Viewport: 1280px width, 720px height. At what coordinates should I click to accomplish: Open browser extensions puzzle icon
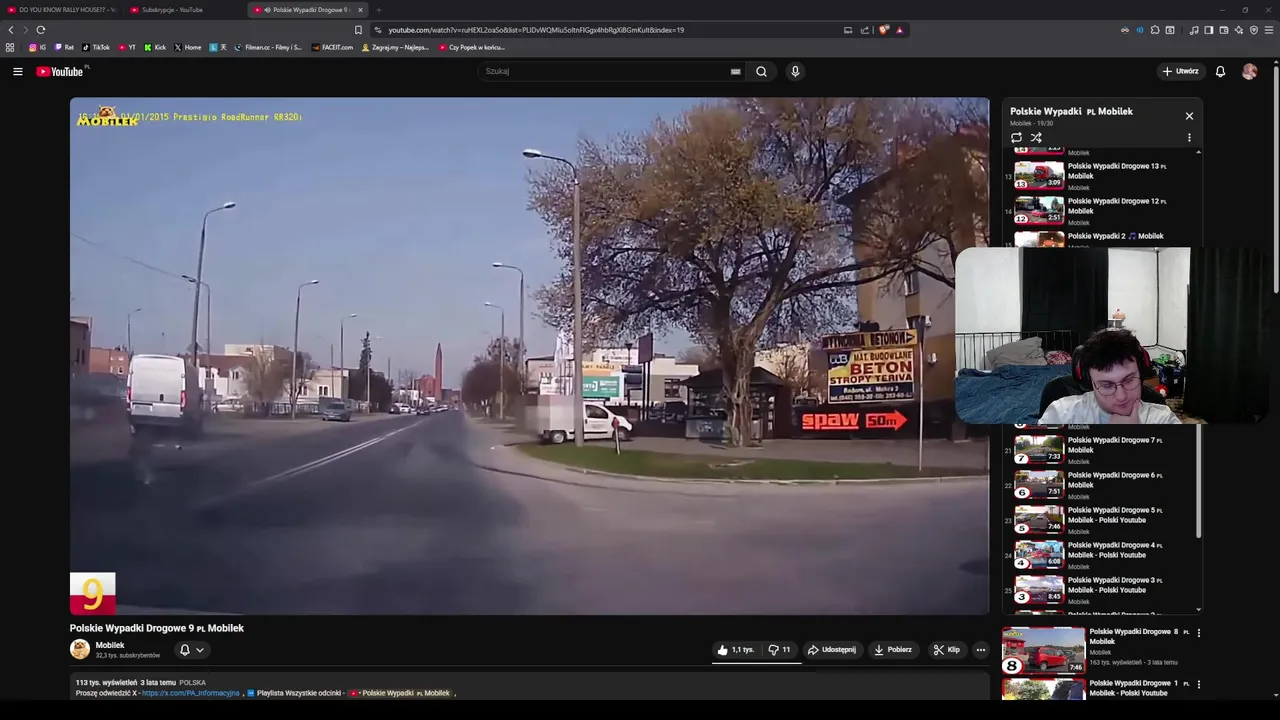(x=1155, y=30)
